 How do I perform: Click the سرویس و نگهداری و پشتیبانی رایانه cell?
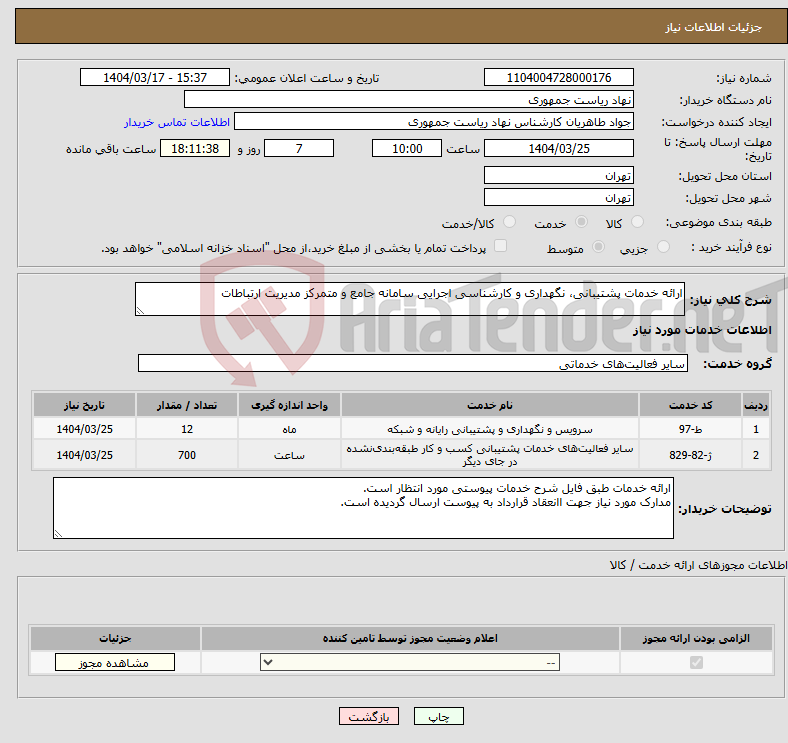coord(489,429)
